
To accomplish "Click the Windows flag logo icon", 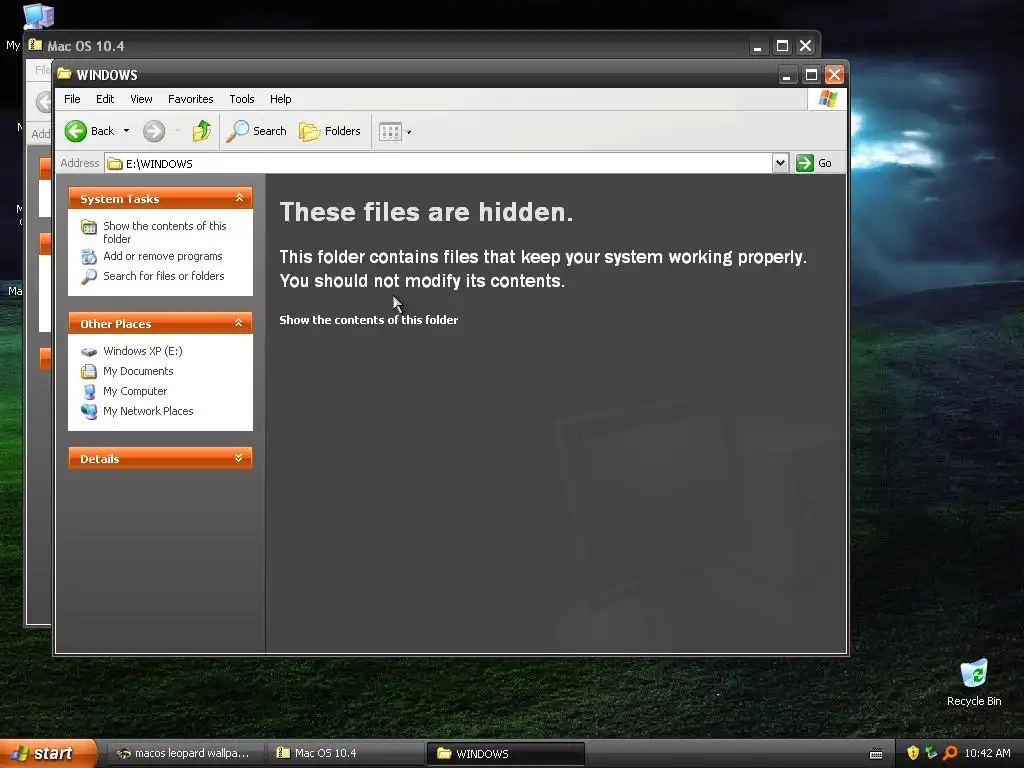I will tap(827, 99).
